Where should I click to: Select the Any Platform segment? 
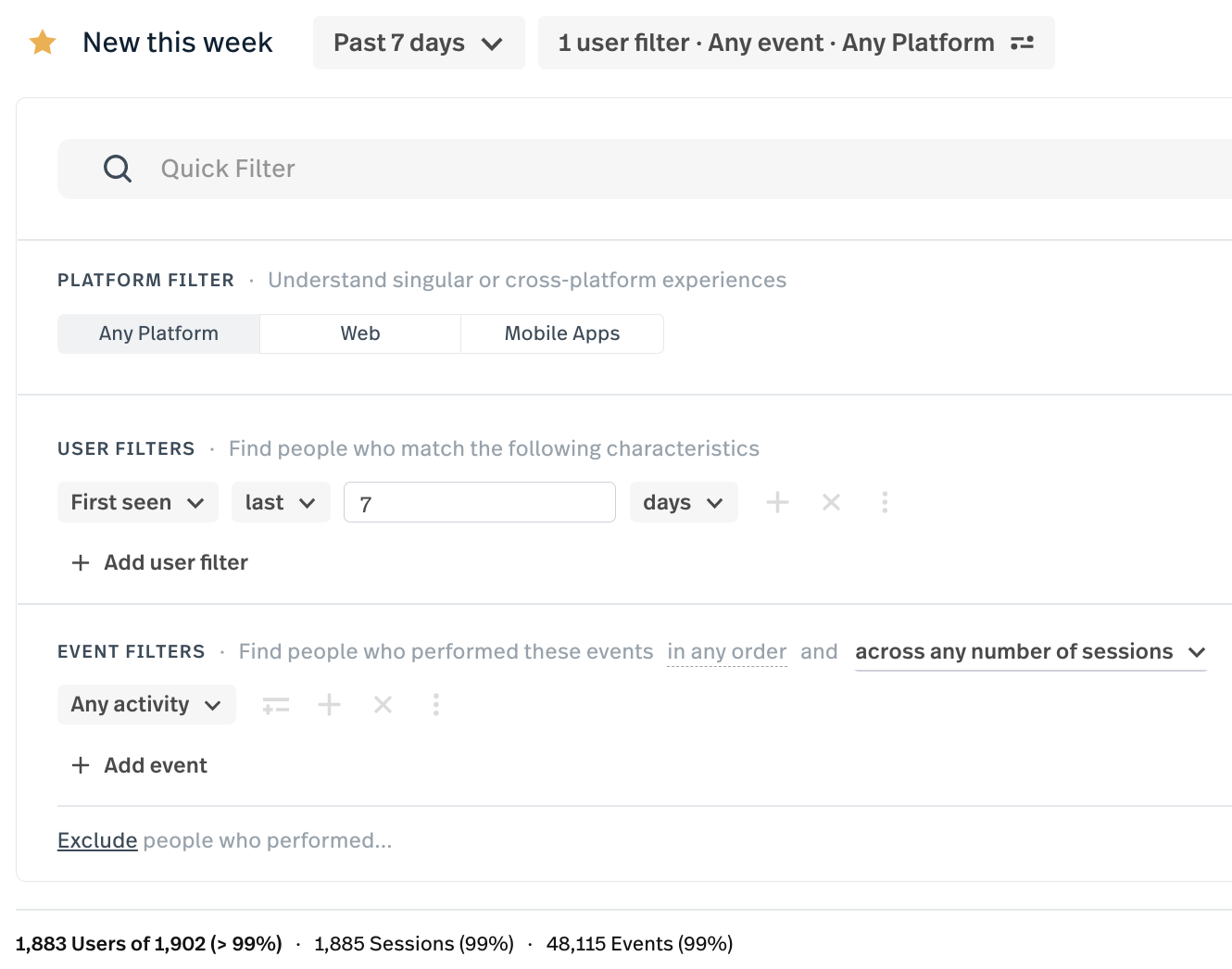[158, 333]
